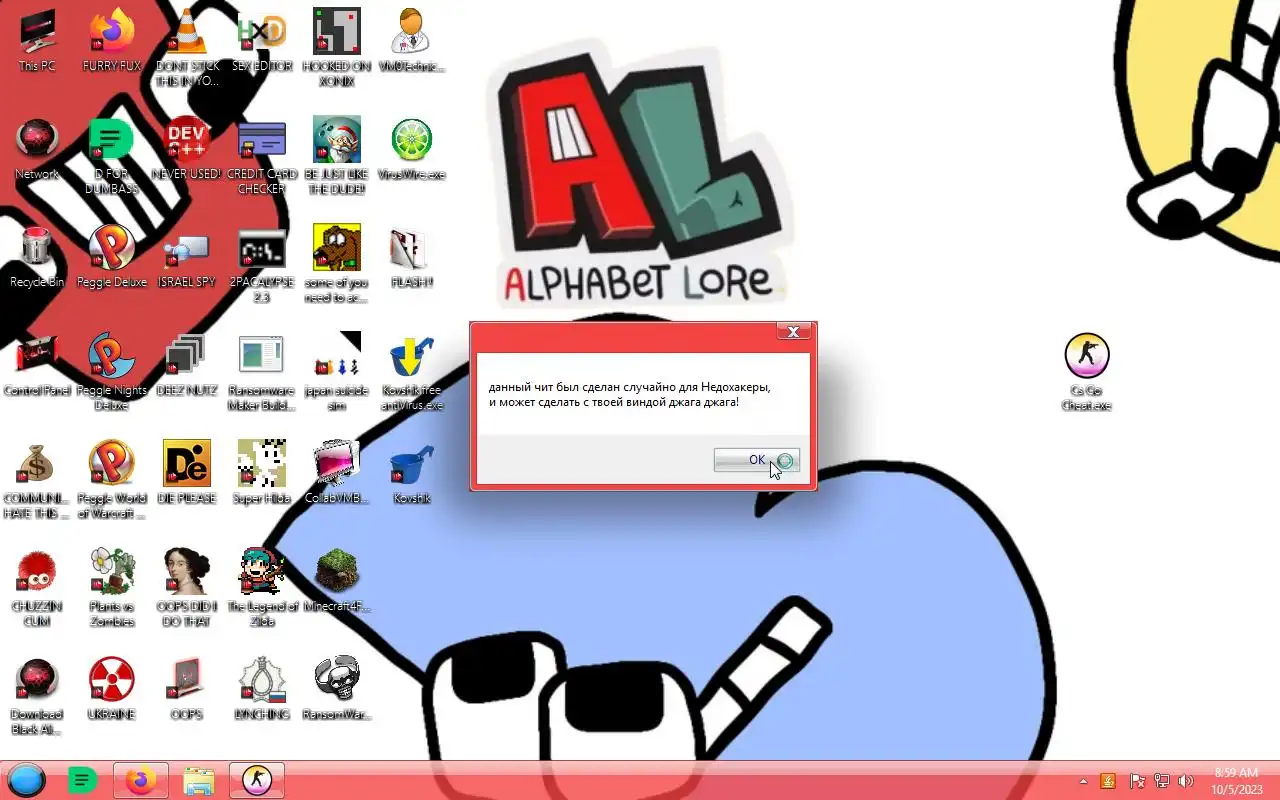
Task: Select the beaver "some of you need to" icon
Action: [337, 263]
